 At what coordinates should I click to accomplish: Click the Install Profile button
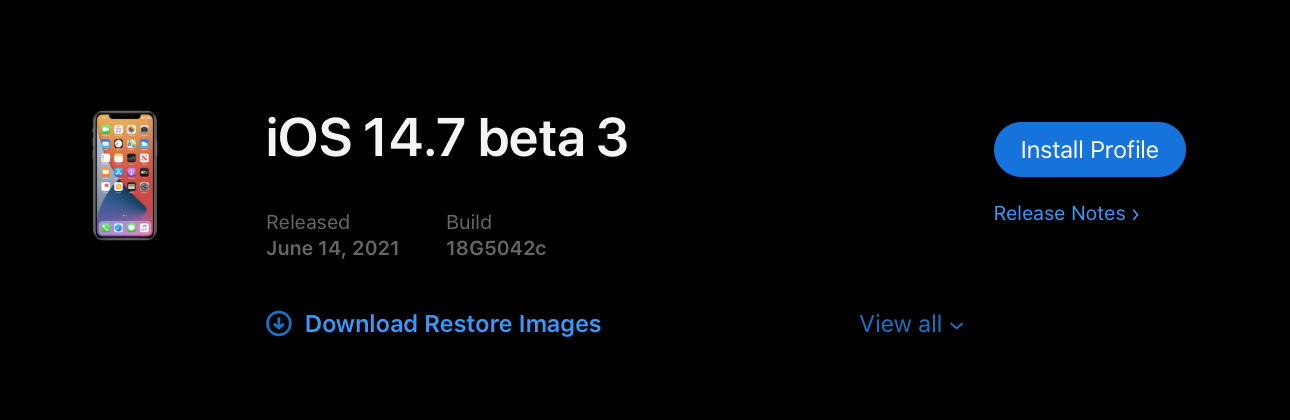[1089, 150]
